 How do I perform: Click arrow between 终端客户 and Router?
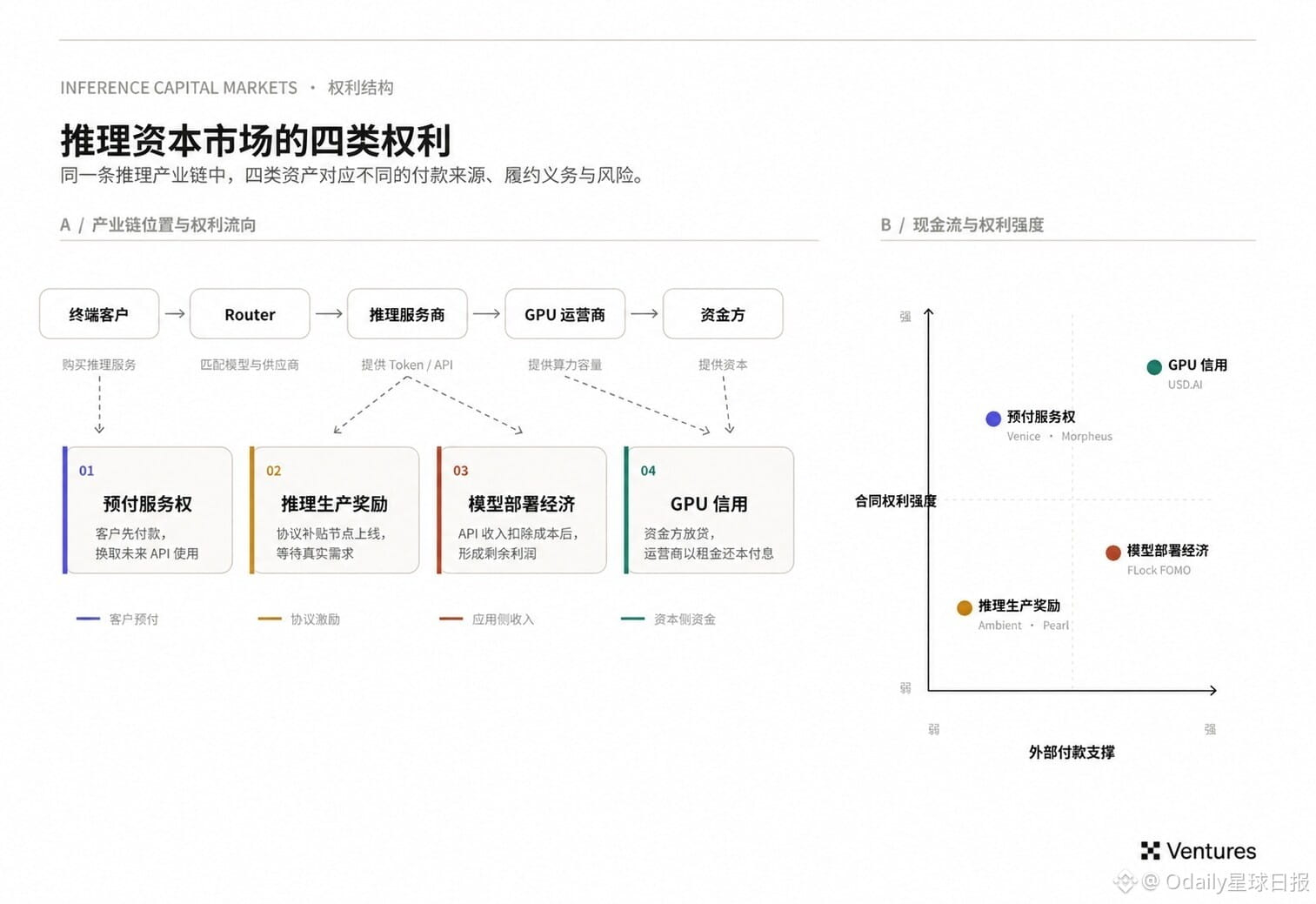point(175,313)
